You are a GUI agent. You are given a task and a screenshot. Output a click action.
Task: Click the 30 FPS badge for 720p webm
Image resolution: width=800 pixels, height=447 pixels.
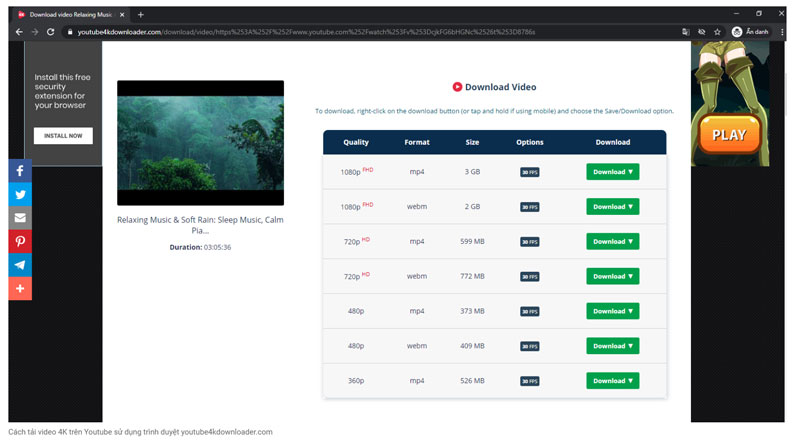(530, 277)
